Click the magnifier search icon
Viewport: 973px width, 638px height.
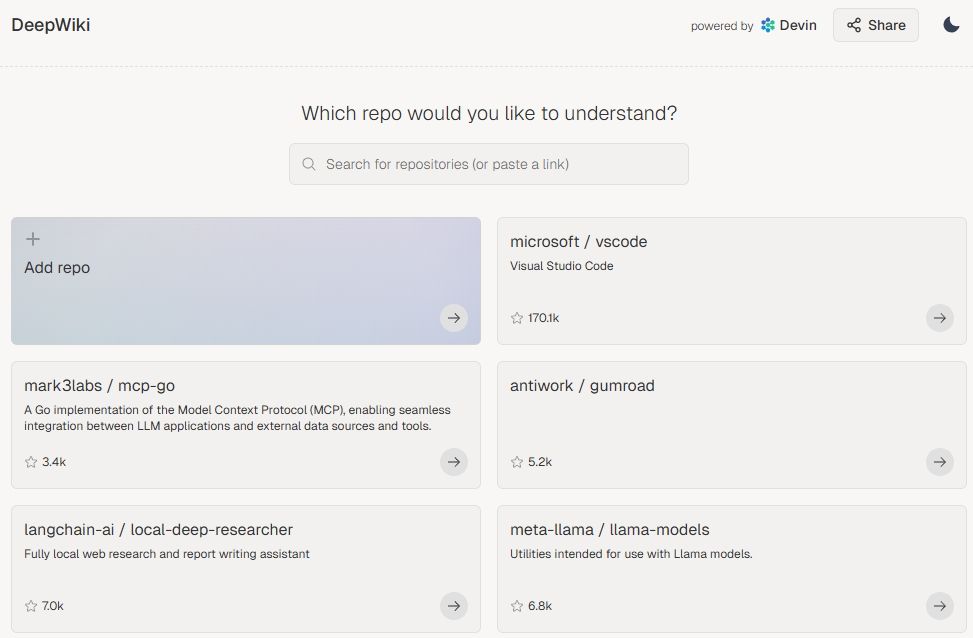(x=308, y=164)
